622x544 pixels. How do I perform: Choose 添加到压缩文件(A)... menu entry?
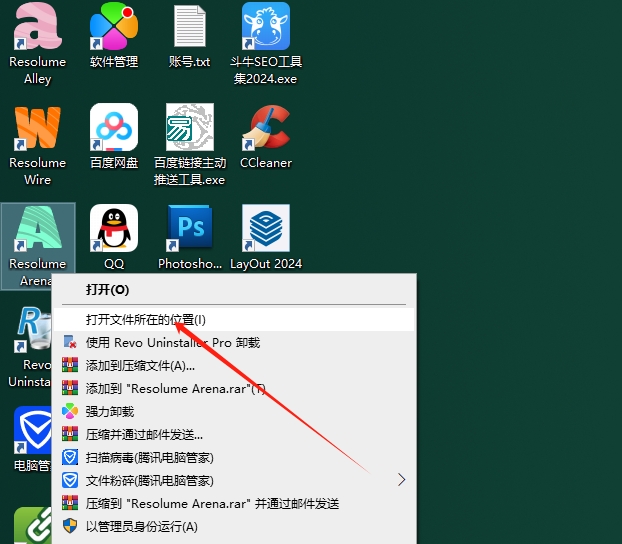[234, 365]
